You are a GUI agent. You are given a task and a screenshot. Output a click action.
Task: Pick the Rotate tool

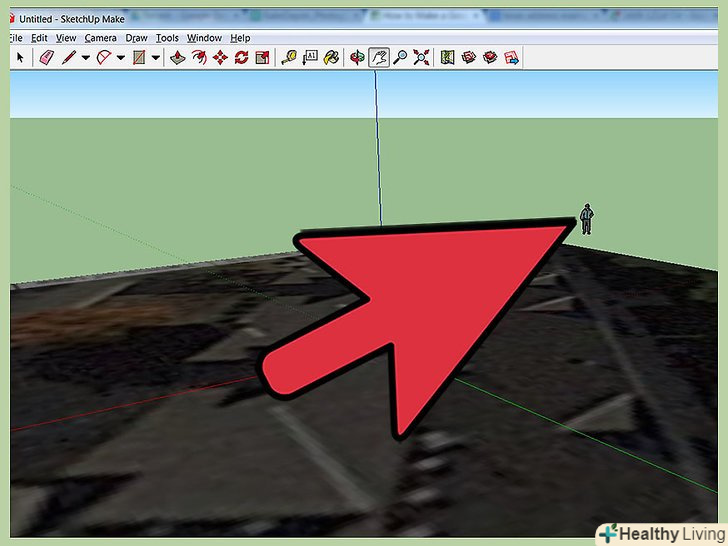click(241, 58)
